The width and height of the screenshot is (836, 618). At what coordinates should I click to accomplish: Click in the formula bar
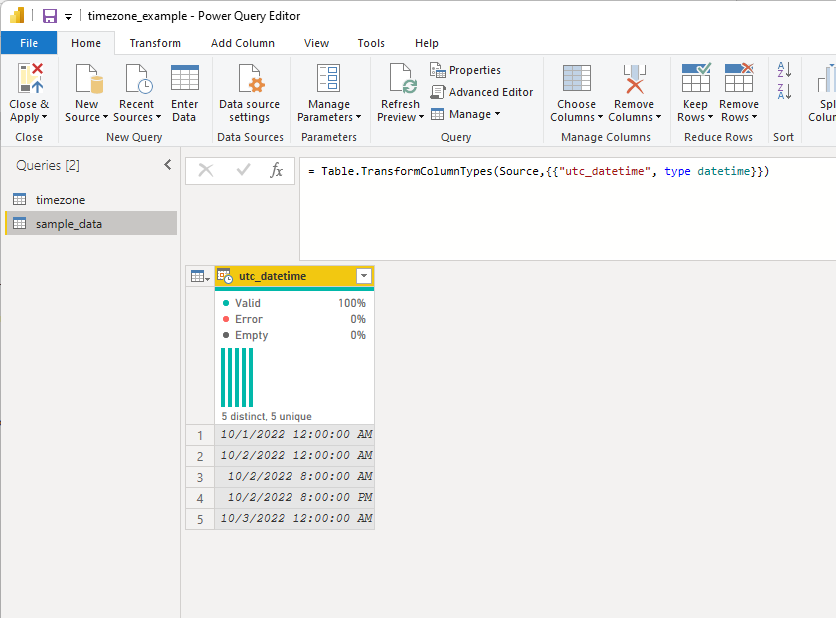point(567,208)
